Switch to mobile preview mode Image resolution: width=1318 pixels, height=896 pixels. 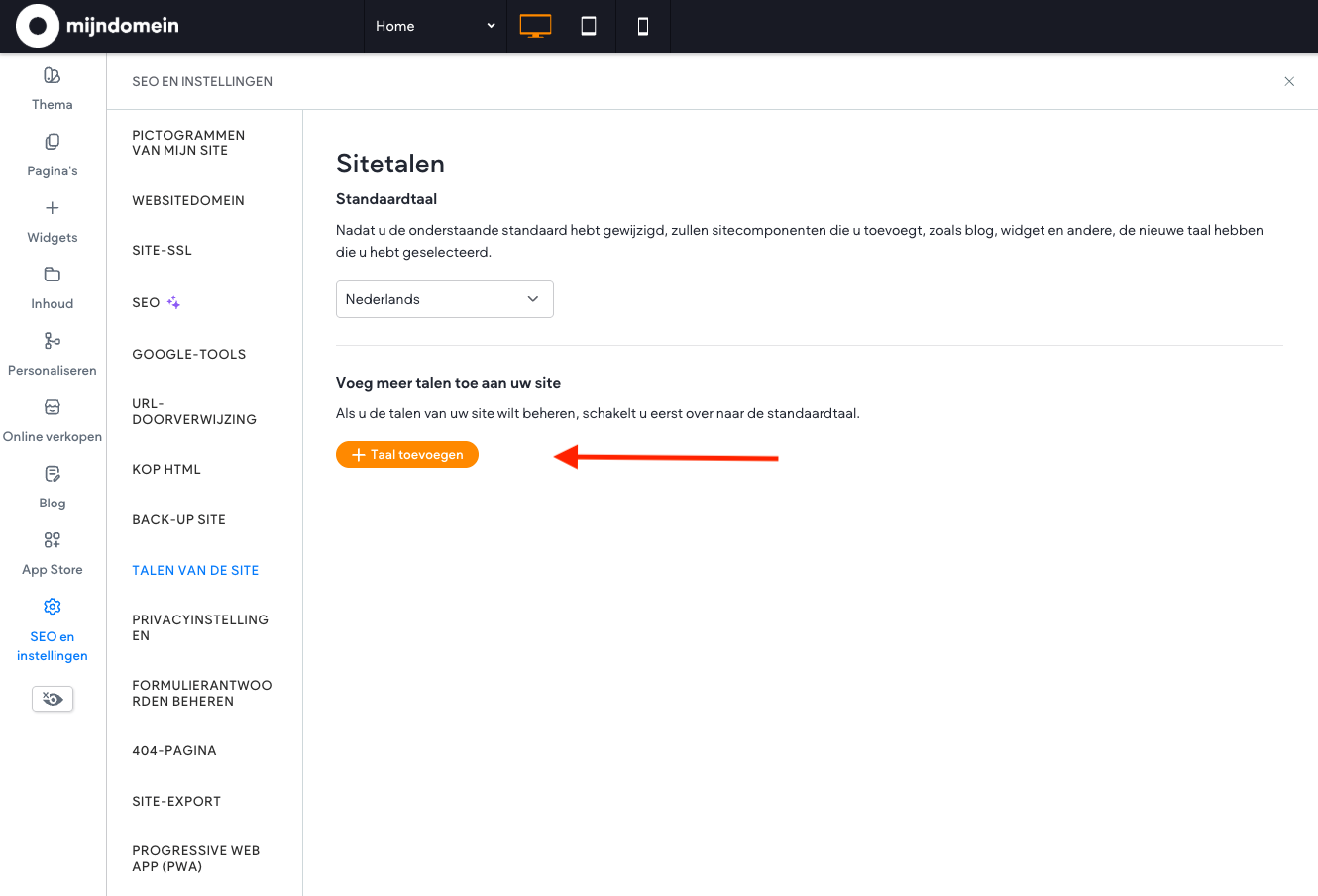tap(642, 26)
